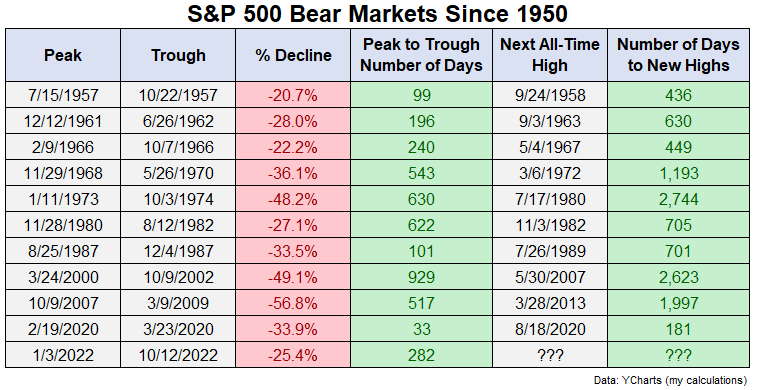
Task: Select the 10/9/2002 trough cell
Action: (178, 277)
